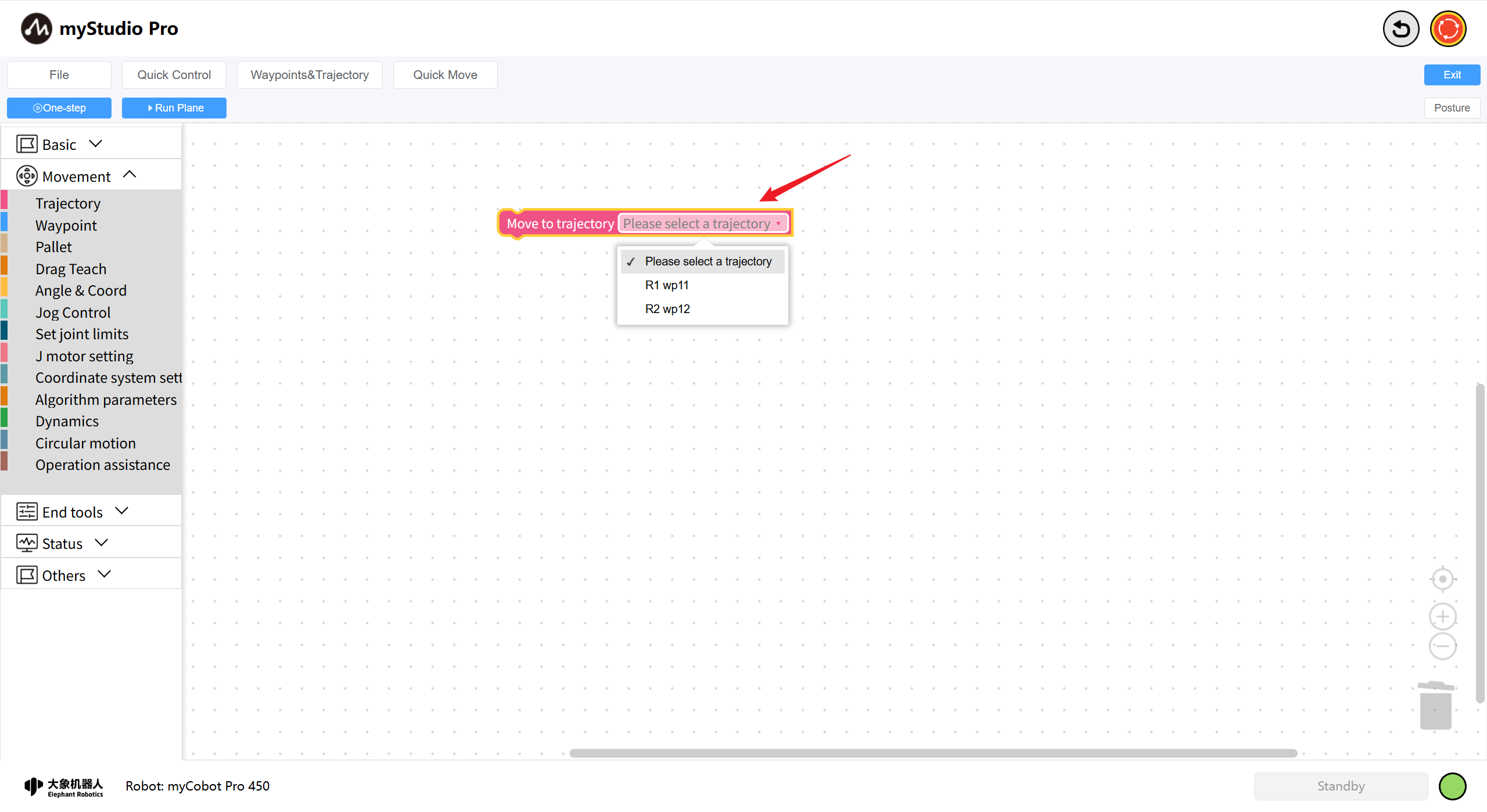Expand the End tools category
The width and height of the screenshot is (1487, 812).
(73, 512)
